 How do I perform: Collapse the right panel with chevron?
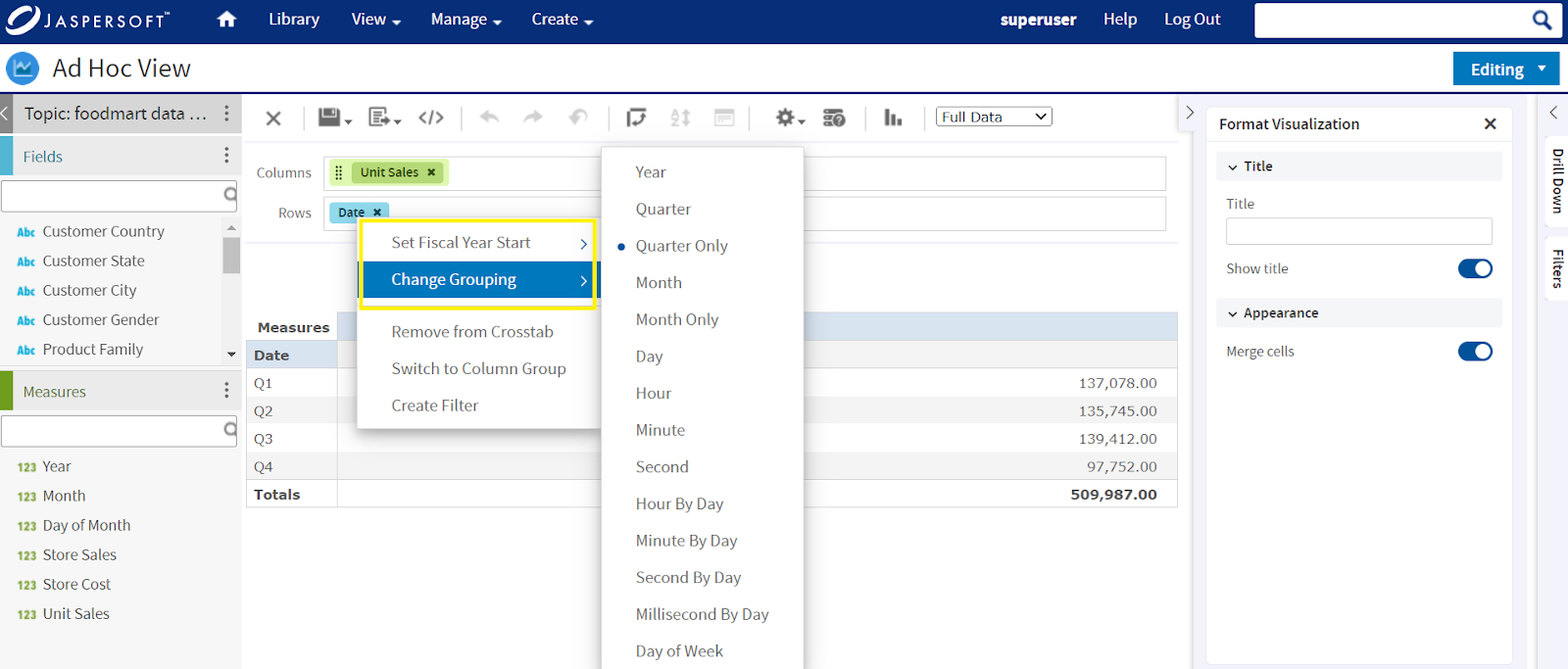1190,113
